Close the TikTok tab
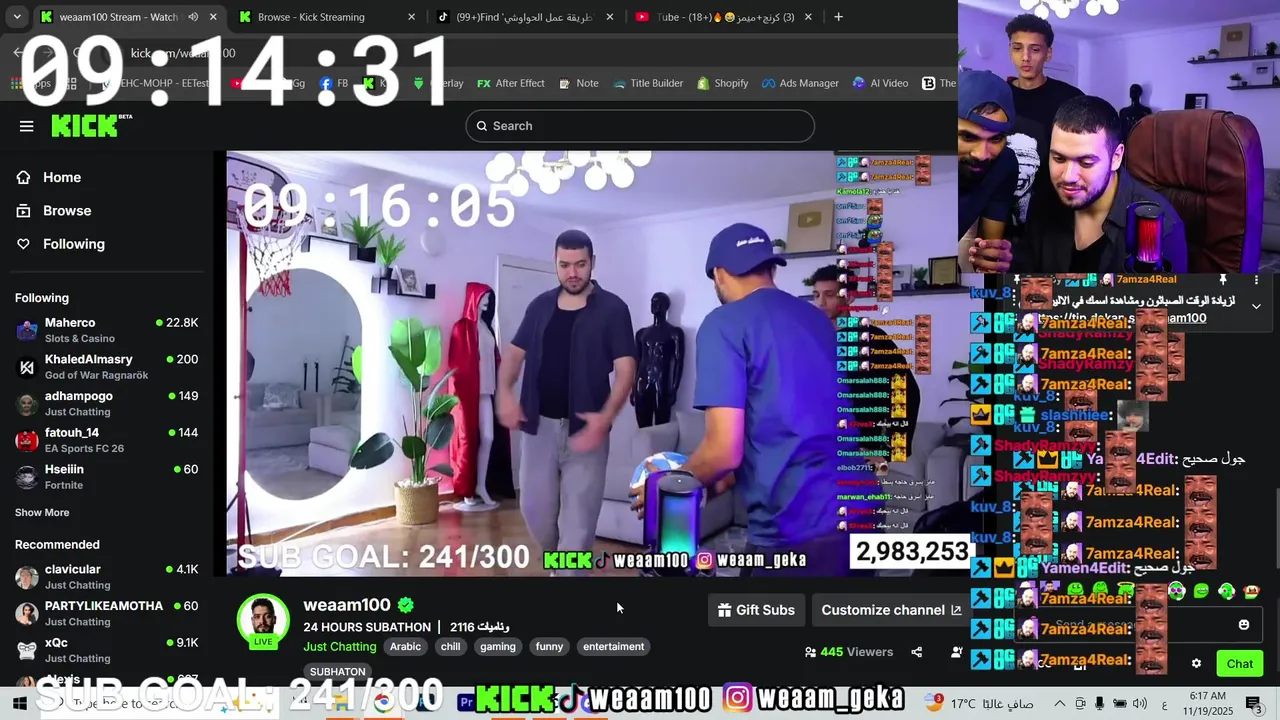Image resolution: width=1280 pixels, height=720 pixels. [609, 17]
